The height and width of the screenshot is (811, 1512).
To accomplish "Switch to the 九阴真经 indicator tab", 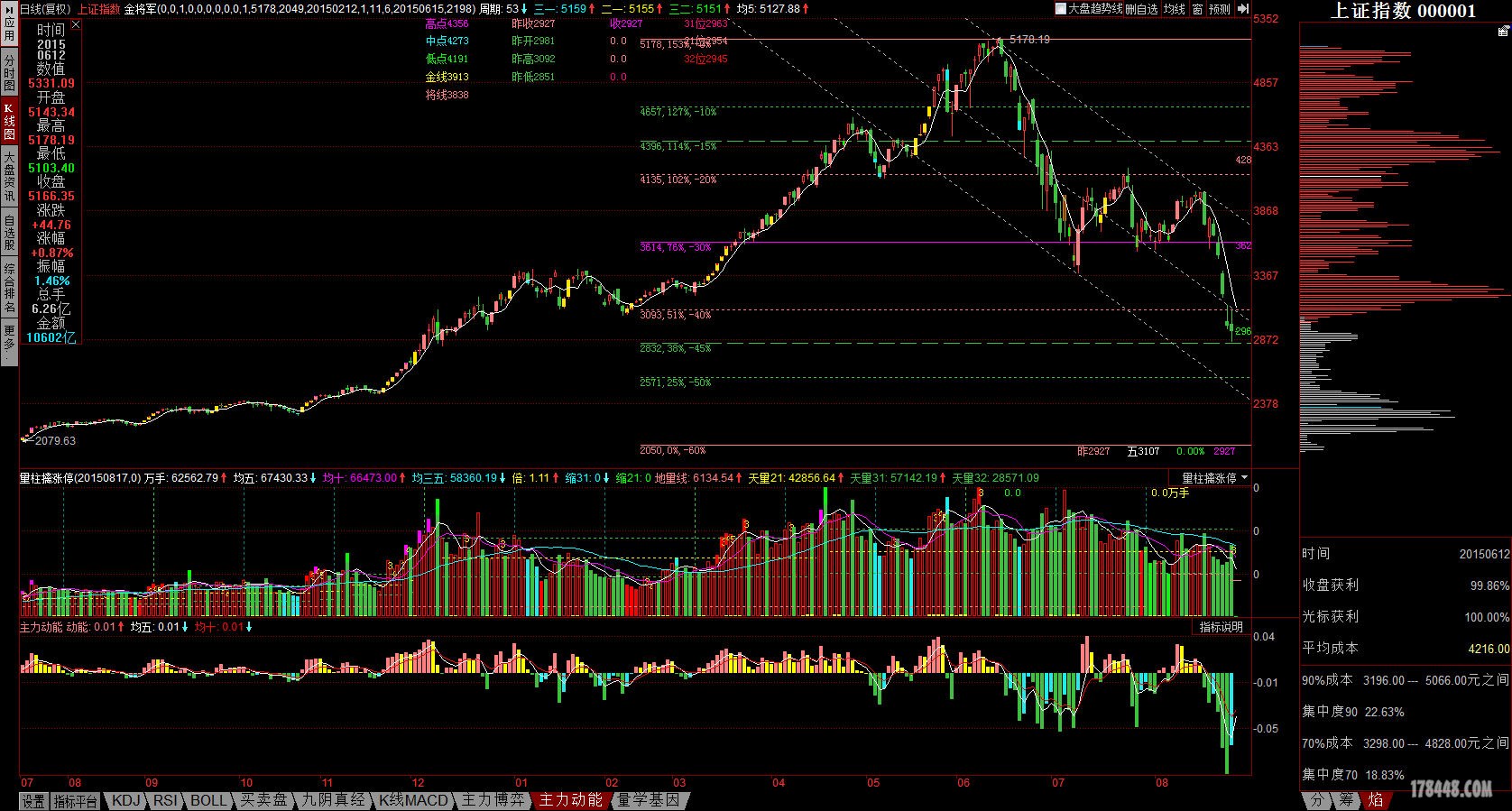I will [333, 800].
